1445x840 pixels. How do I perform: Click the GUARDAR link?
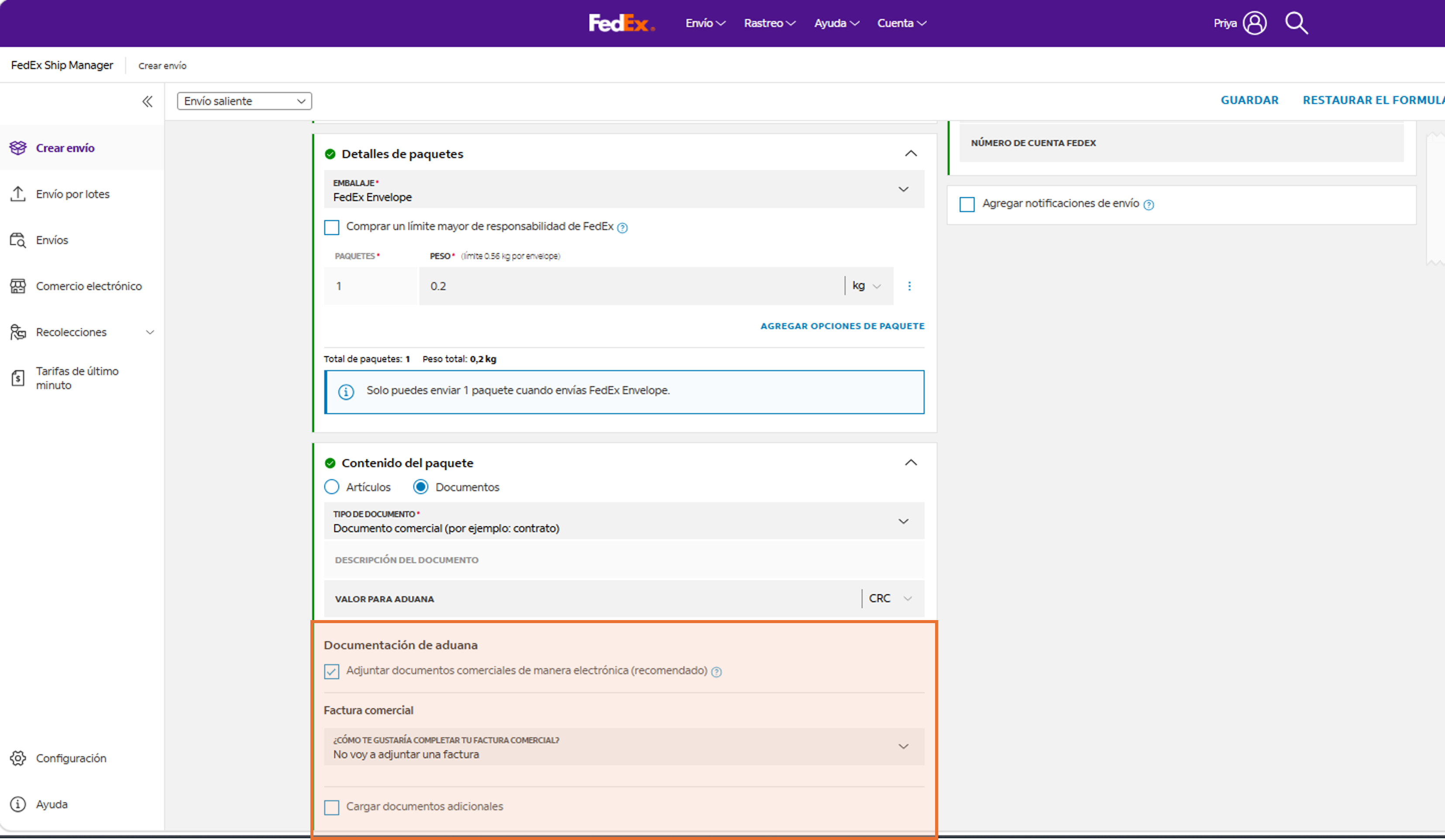pos(1249,100)
